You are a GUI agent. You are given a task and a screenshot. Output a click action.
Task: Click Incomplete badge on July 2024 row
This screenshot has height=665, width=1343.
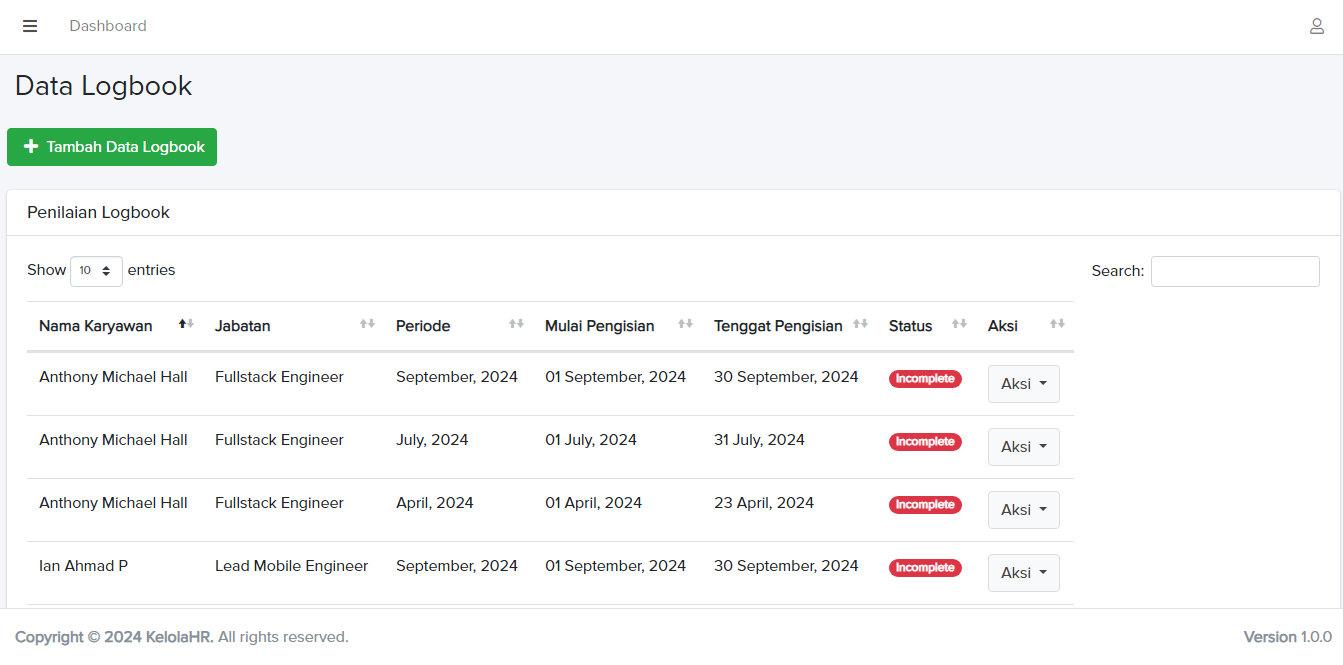[x=925, y=442]
